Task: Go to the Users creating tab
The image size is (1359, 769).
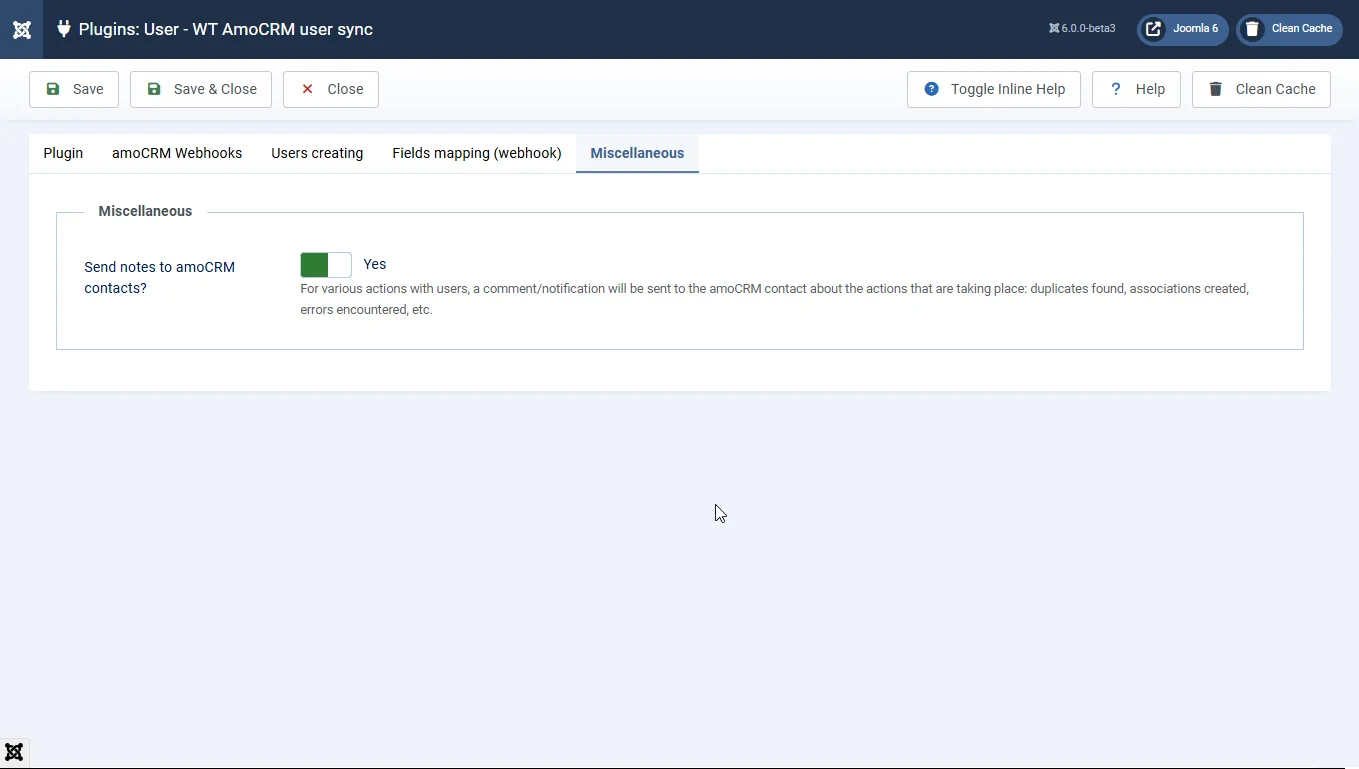Action: (x=317, y=153)
